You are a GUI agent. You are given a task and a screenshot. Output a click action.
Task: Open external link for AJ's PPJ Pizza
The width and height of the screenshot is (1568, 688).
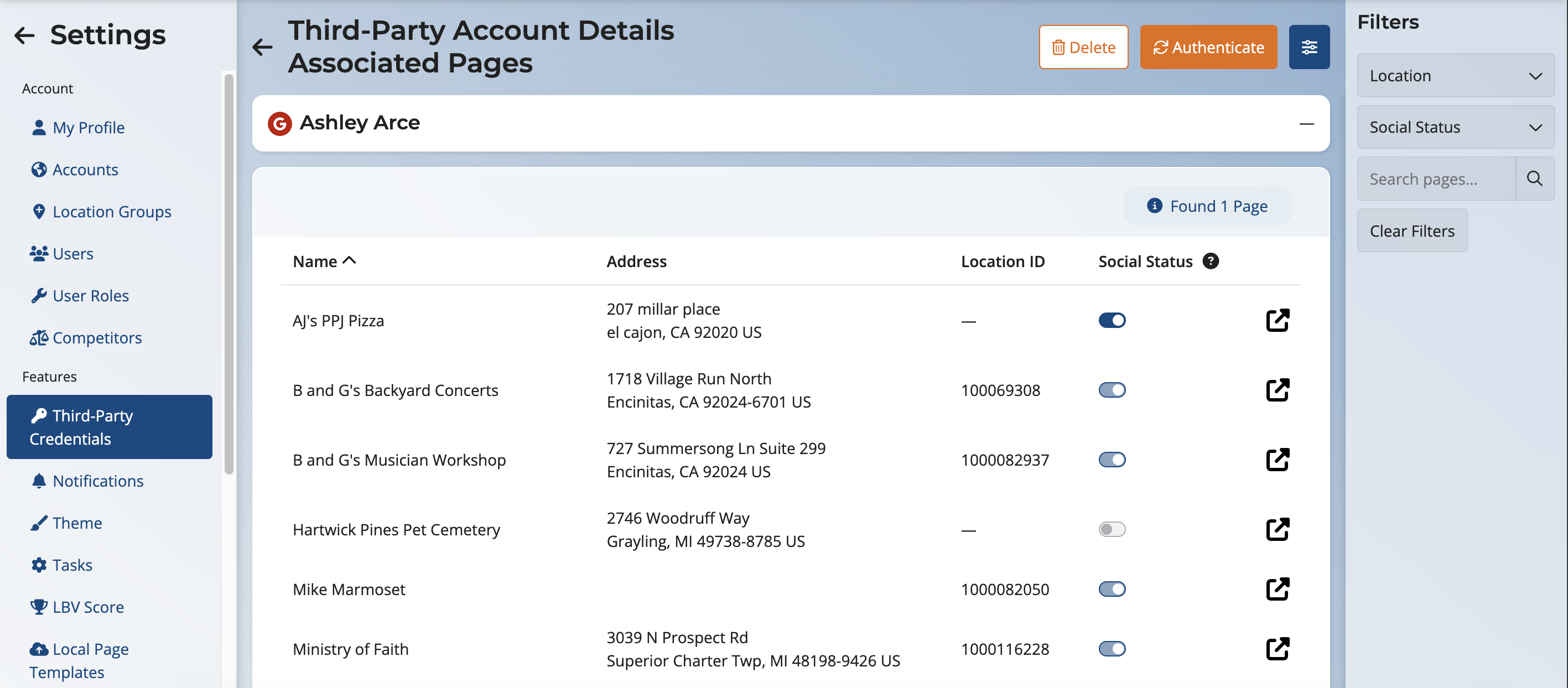coord(1277,321)
